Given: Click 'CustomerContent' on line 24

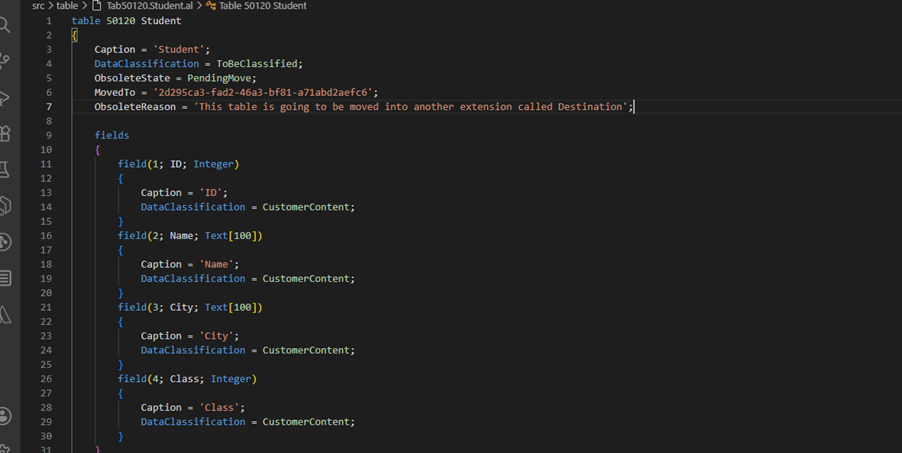Looking at the screenshot, I should point(306,351).
